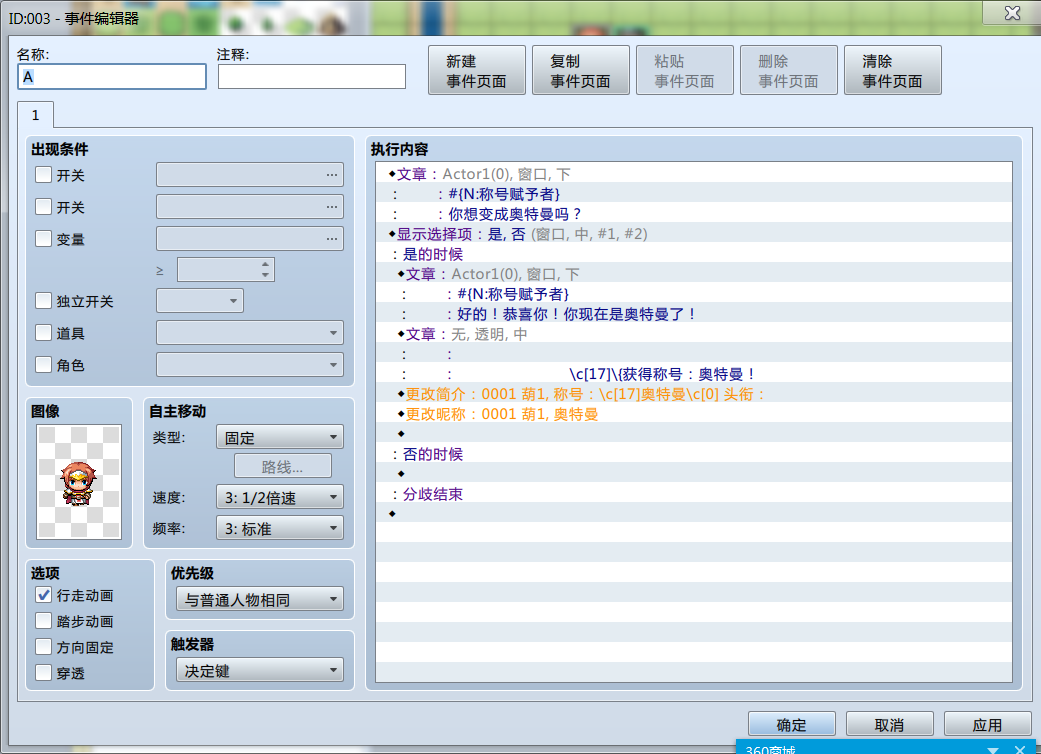Tick the 独立开关 condition checkbox
The width and height of the screenshot is (1041, 754).
click(x=43, y=301)
